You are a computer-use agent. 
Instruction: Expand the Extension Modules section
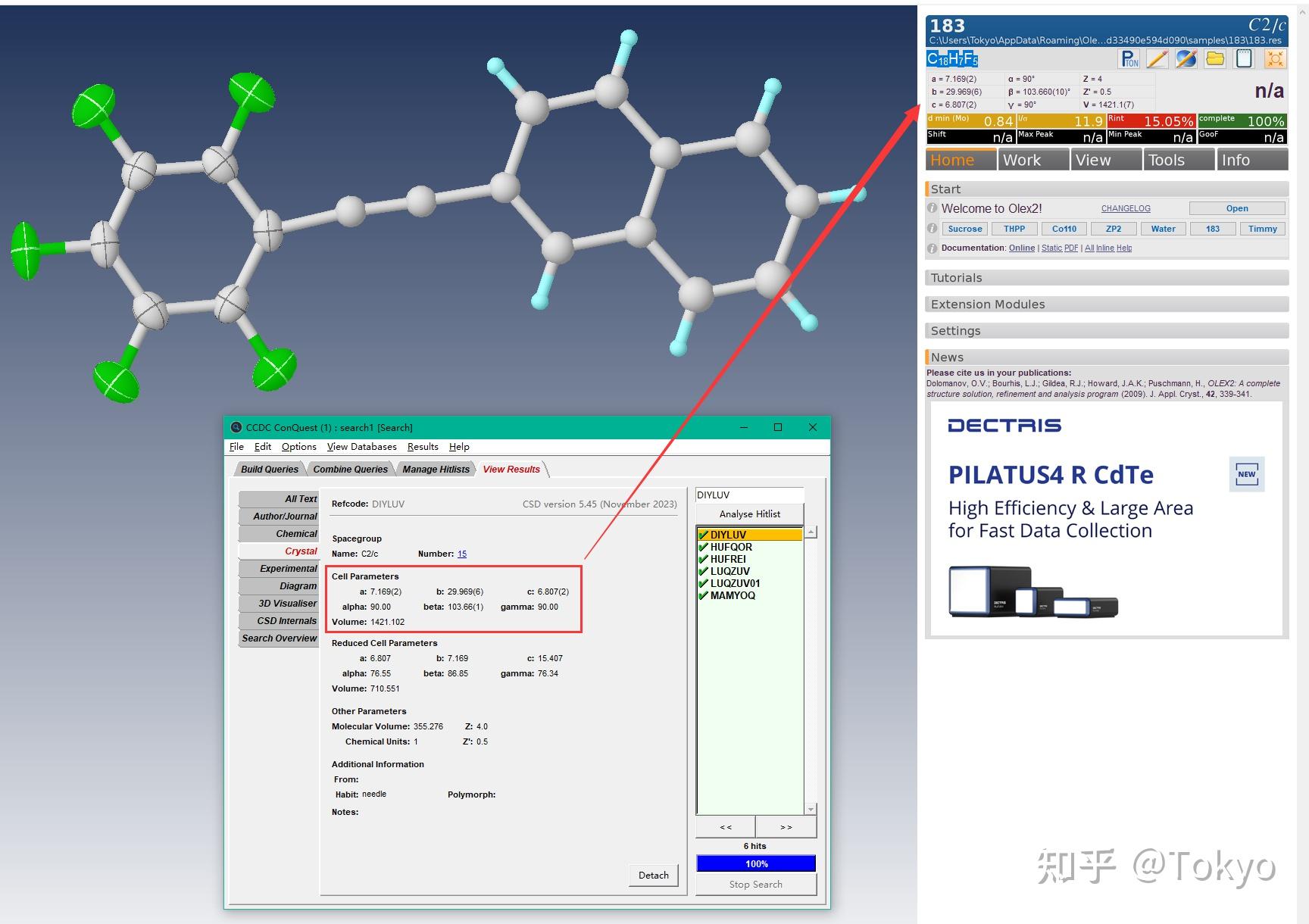[x=988, y=304]
